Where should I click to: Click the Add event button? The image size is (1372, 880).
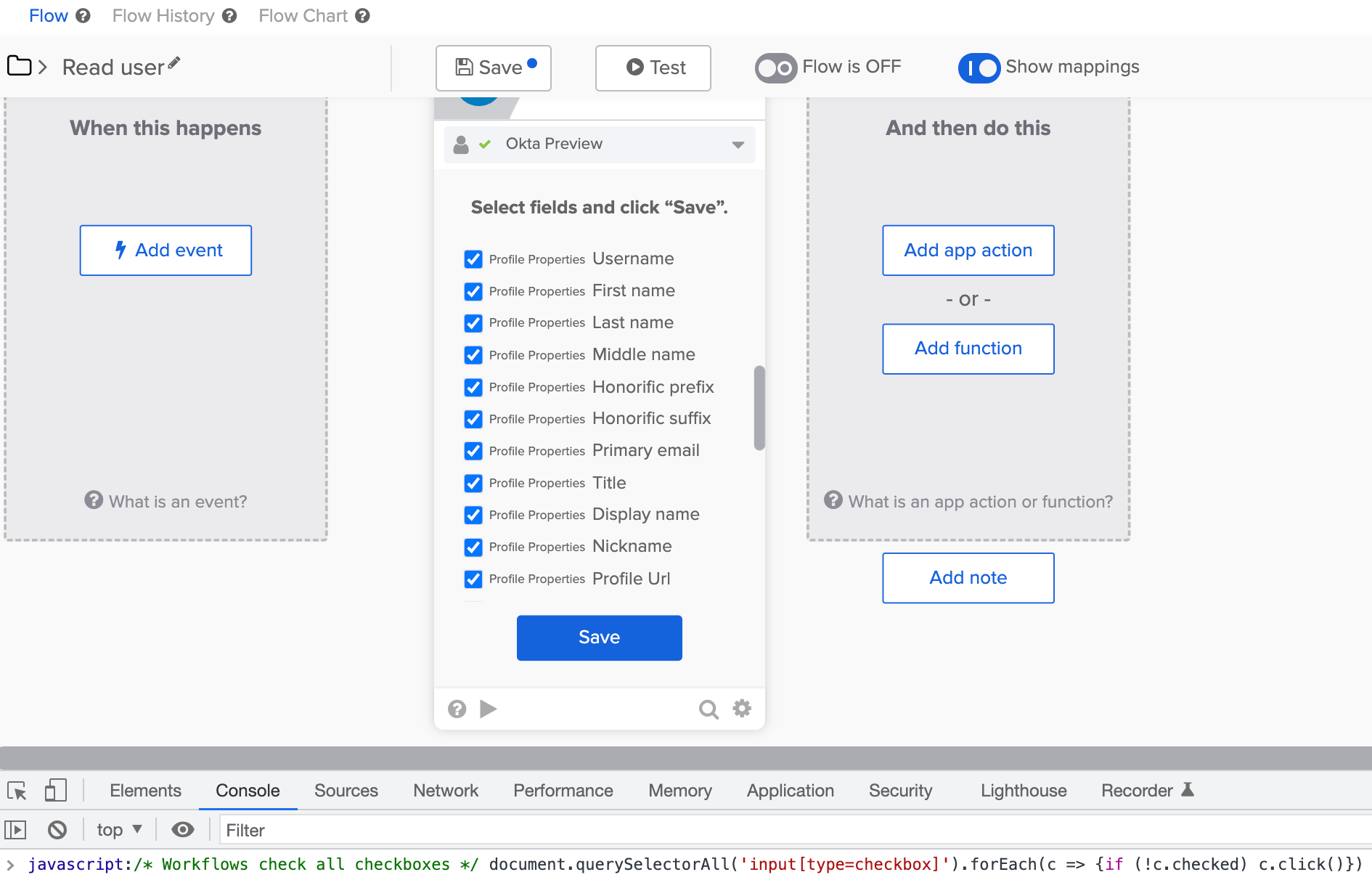click(166, 250)
